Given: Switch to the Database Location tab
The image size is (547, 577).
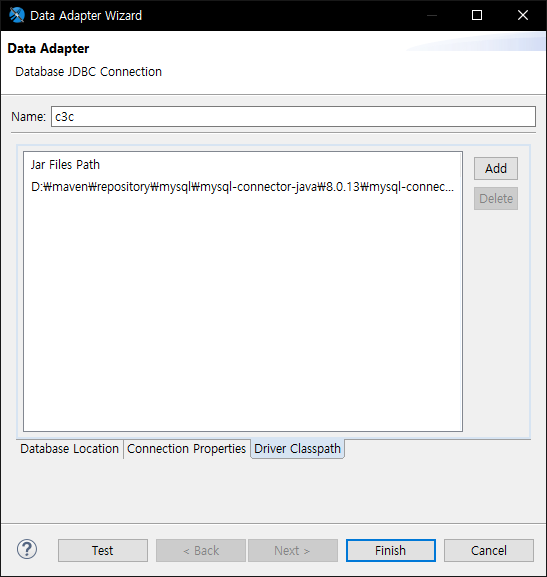Looking at the screenshot, I should (x=70, y=449).
